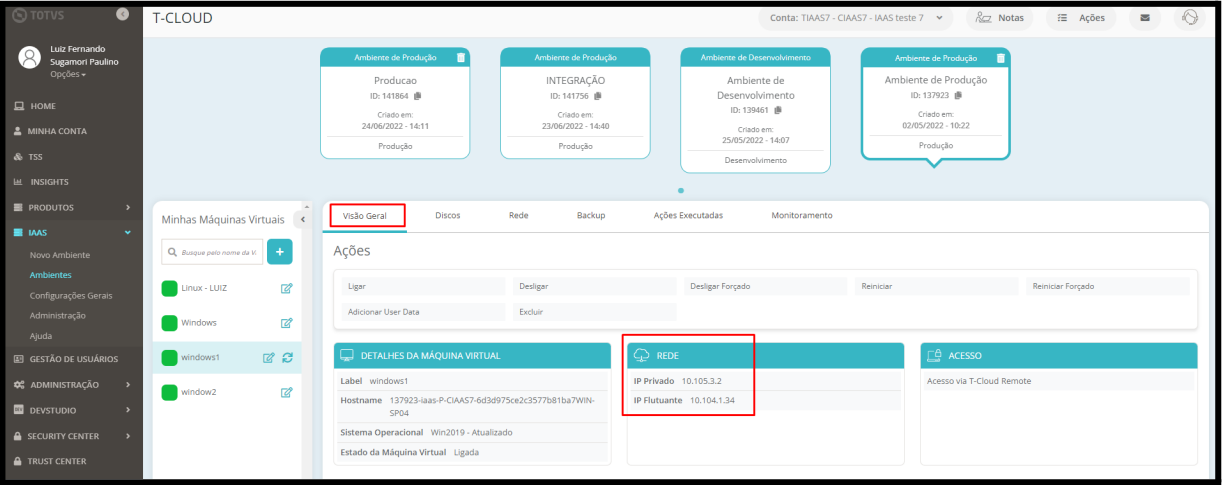The image size is (1222, 485).
Task: Switch to the Ações Executadas tab
Action: pyautogui.click(x=688, y=215)
